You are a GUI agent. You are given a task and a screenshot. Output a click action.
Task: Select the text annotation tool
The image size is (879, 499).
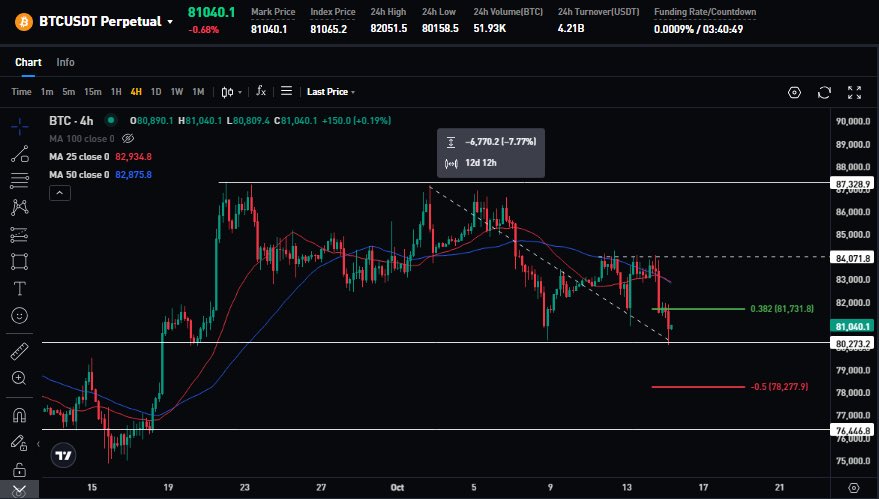click(x=19, y=288)
